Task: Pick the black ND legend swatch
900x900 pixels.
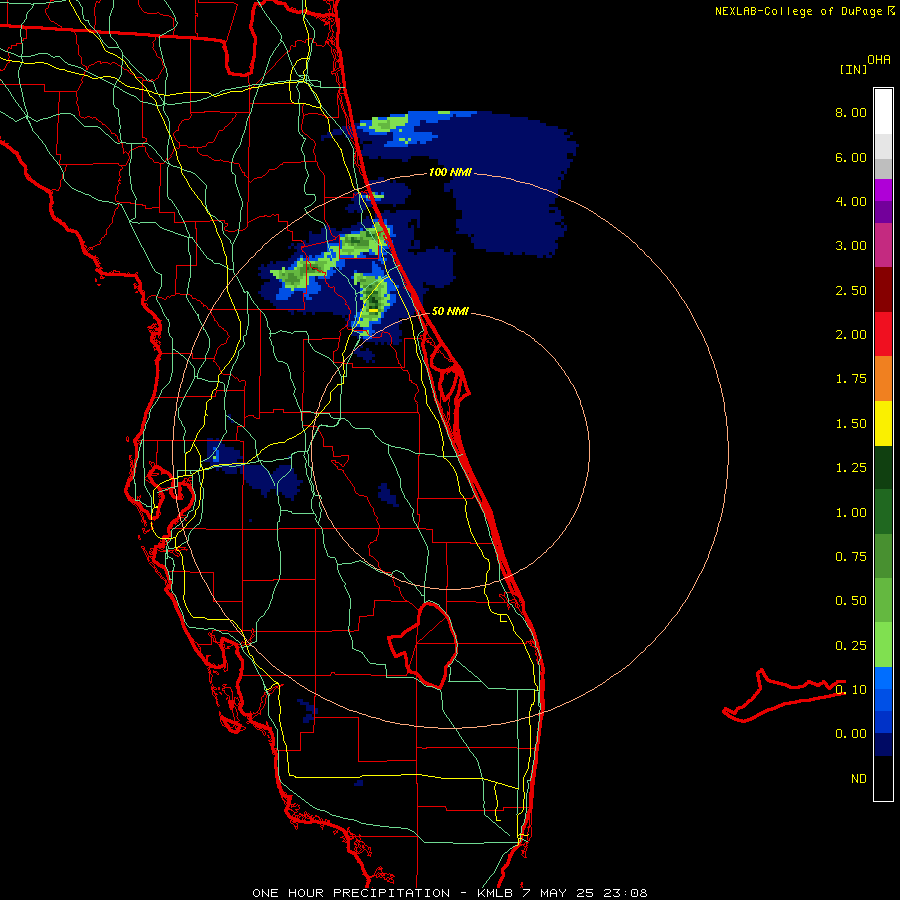Action: [883, 778]
